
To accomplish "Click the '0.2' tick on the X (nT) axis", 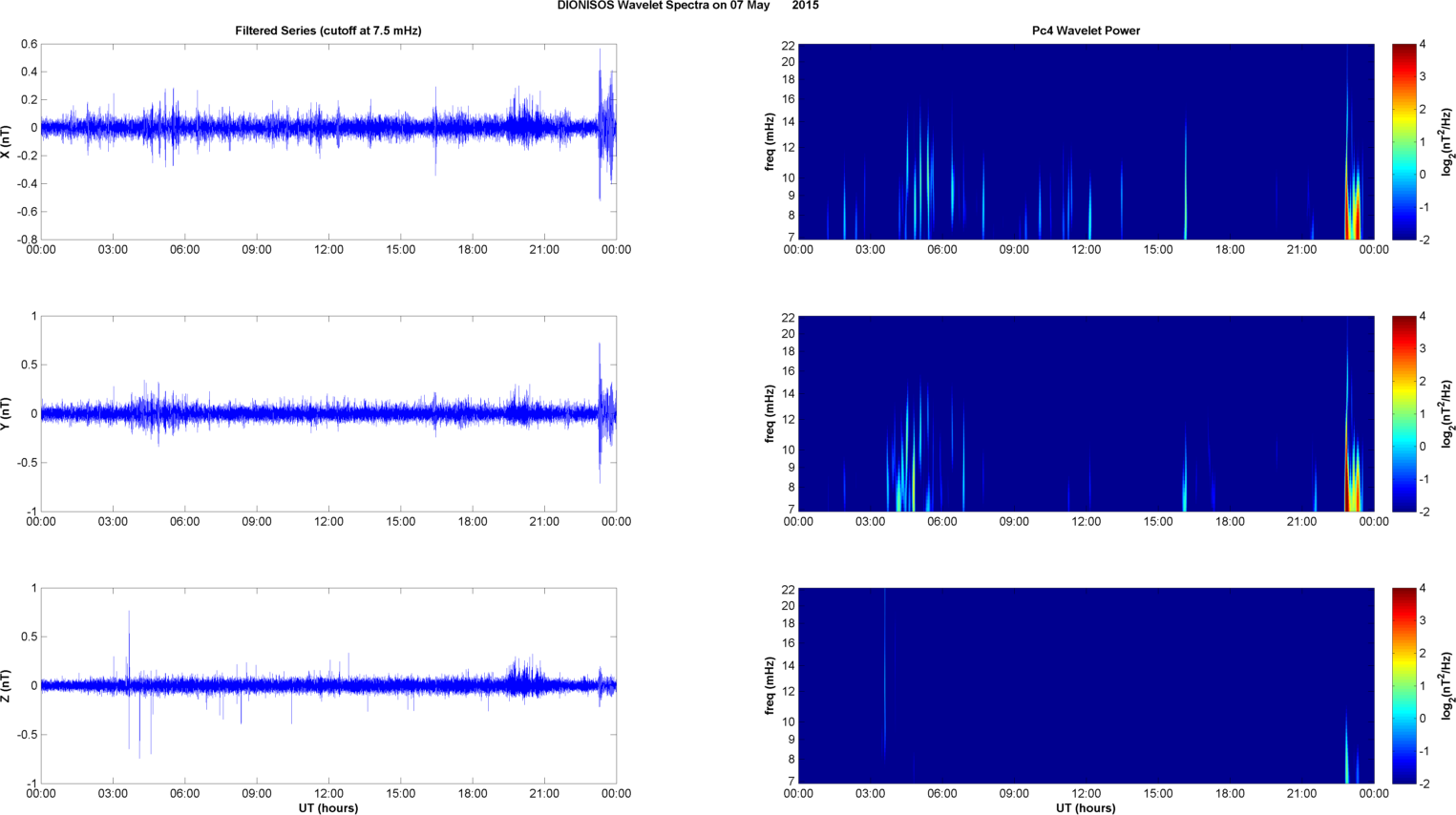I will pos(29,100).
